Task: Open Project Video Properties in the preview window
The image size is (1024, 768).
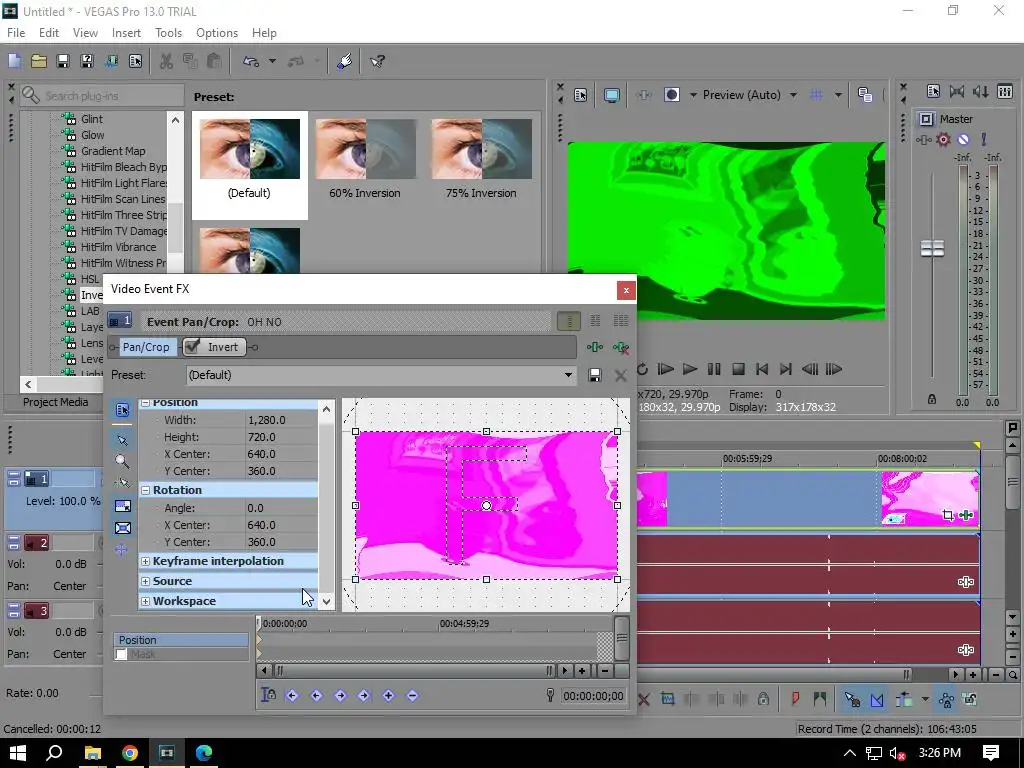Action: coord(580,95)
